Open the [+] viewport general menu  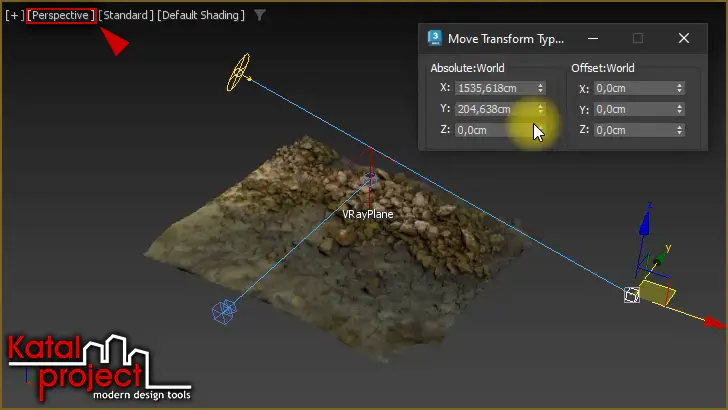pos(14,15)
